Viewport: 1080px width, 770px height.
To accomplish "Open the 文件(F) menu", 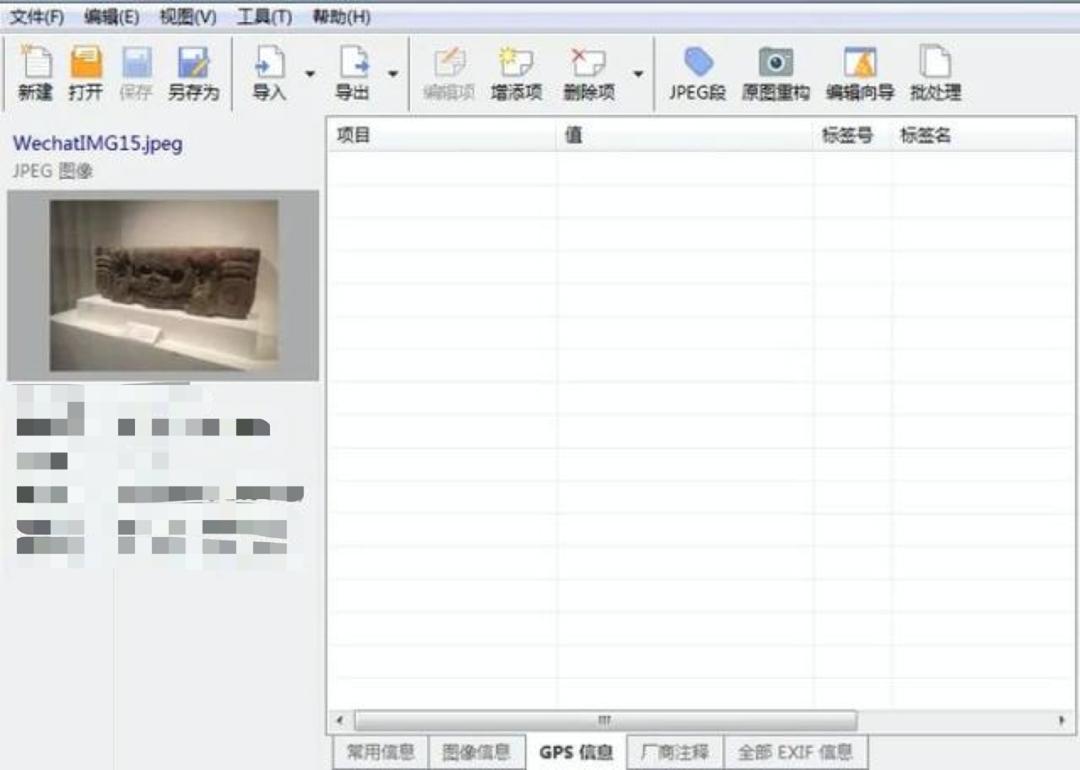I will 37,17.
